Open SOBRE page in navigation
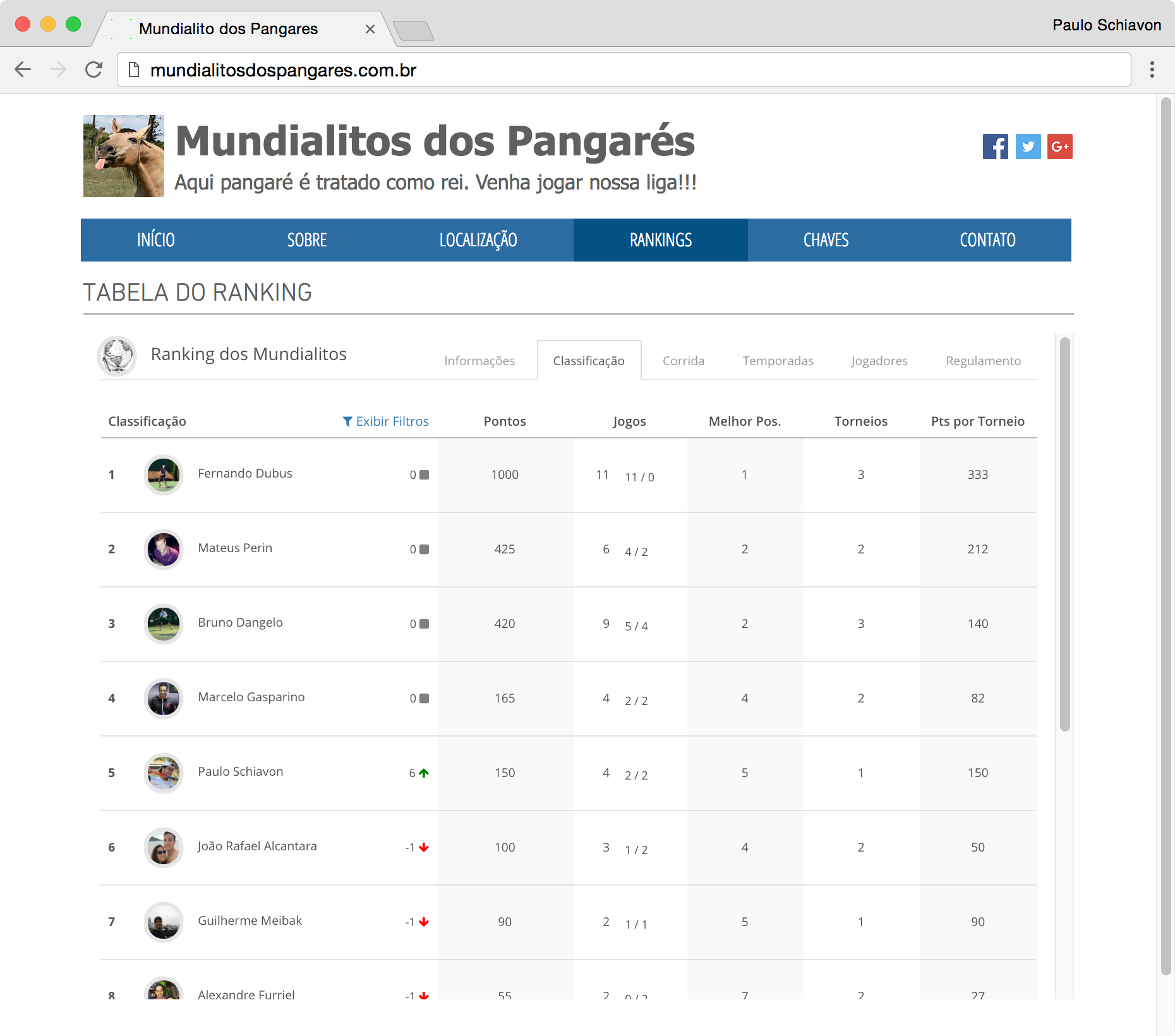 point(307,240)
